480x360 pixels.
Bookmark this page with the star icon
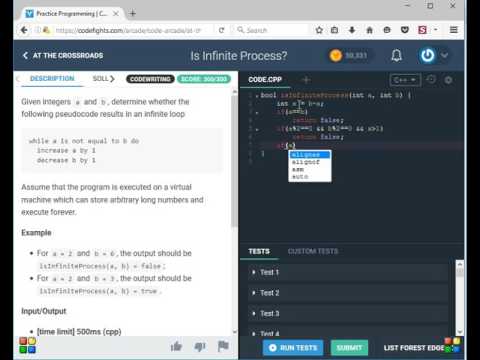point(319,30)
